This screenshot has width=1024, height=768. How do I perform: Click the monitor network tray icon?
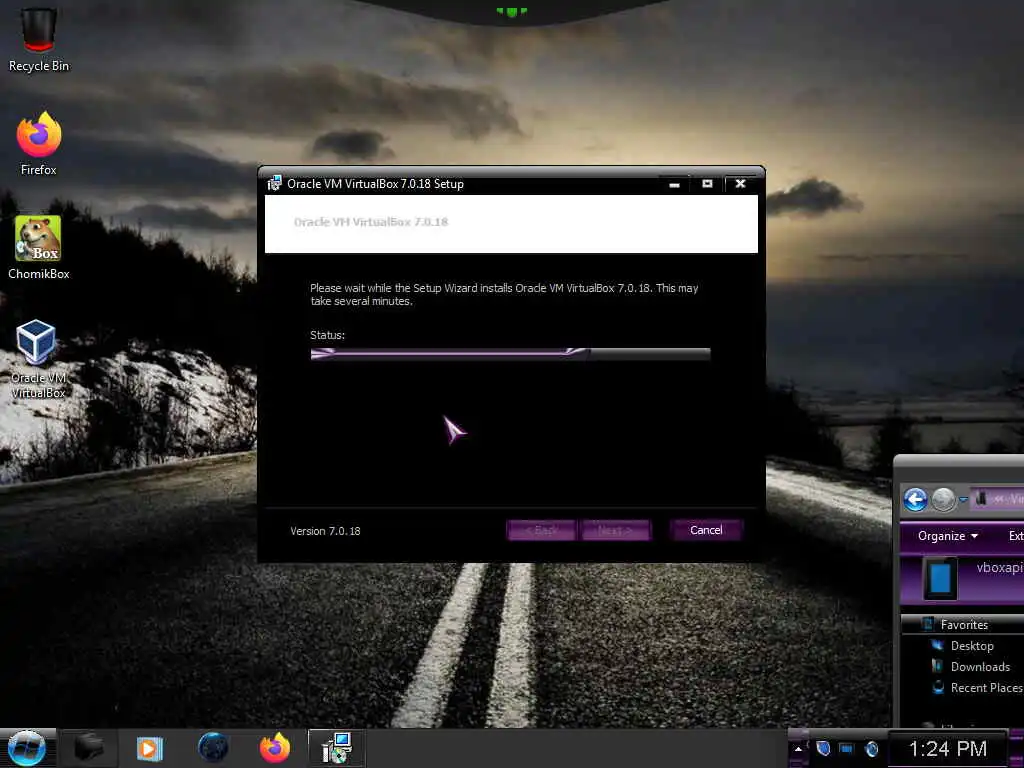pyautogui.click(x=846, y=748)
